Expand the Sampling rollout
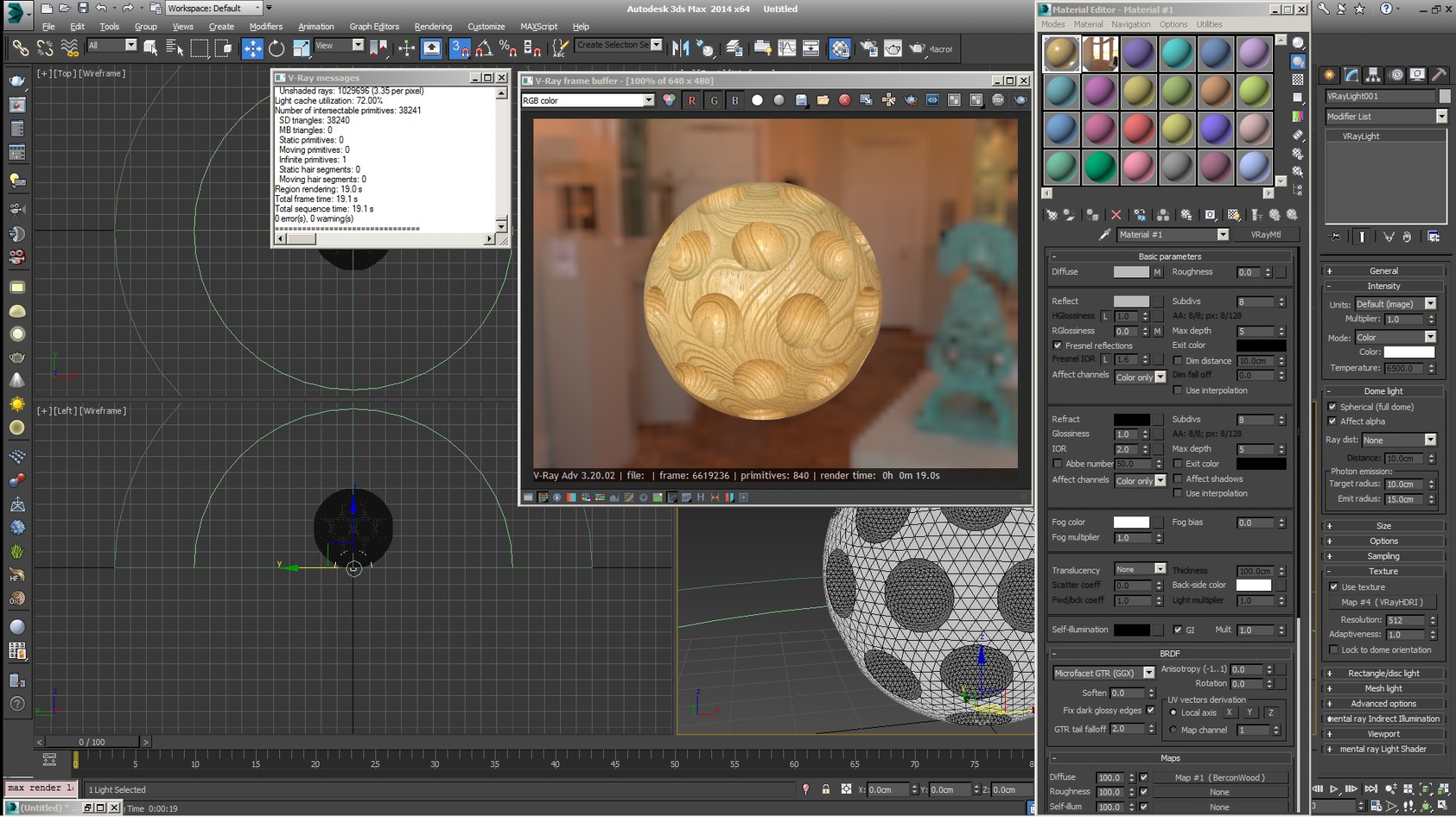 coord(1383,556)
